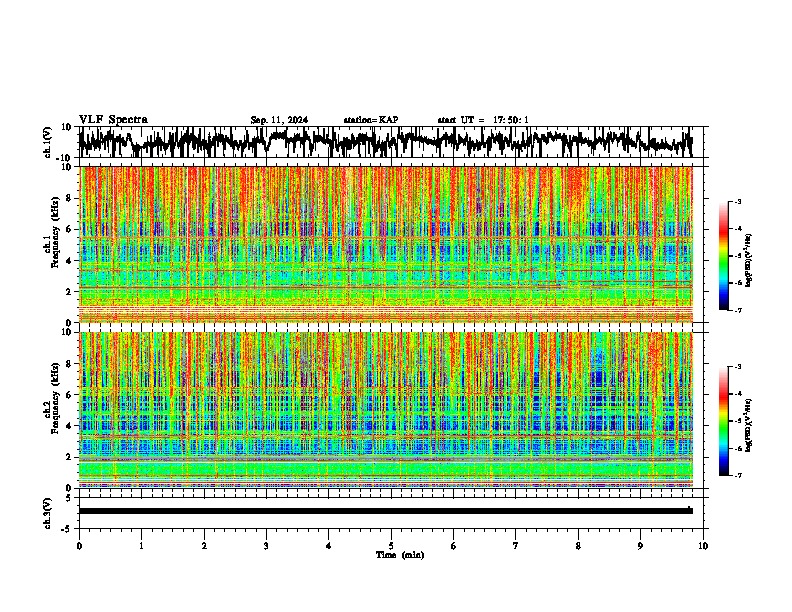This screenshot has width=792, height=612.
Task: Click the '-7' label on ch.2 colorbar
Action: [x=738, y=475]
